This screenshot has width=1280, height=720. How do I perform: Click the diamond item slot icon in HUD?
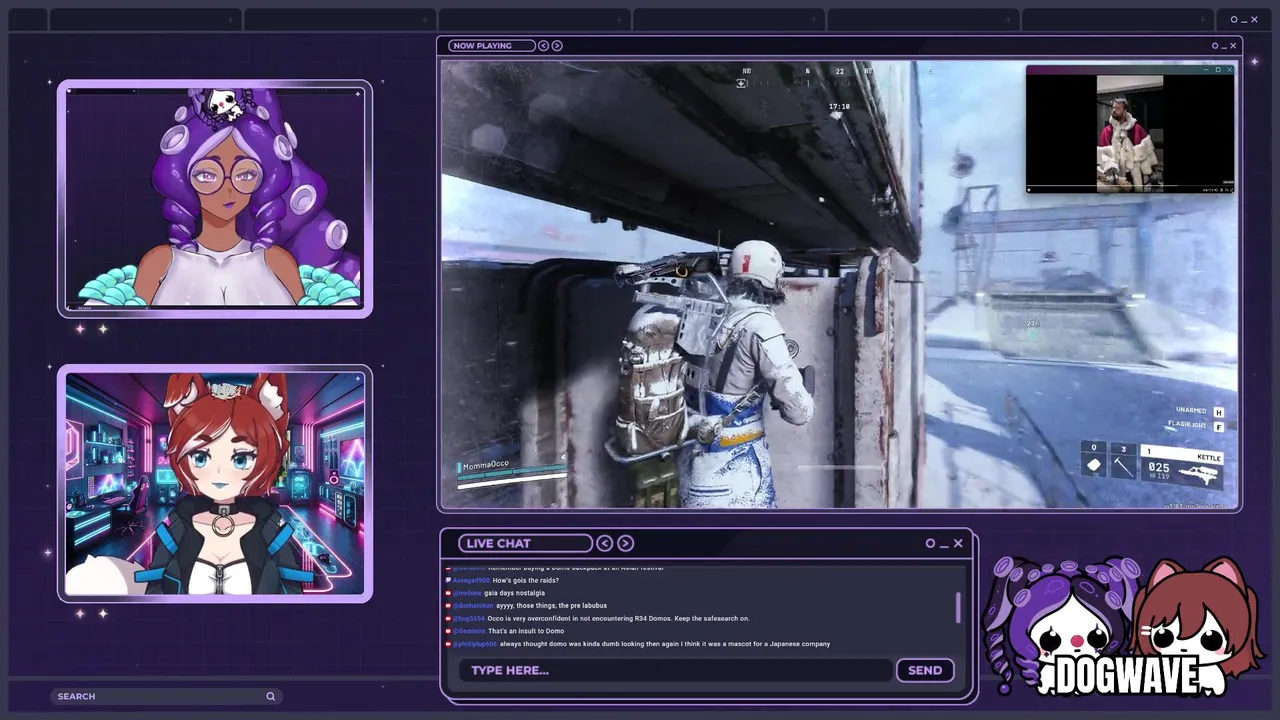1094,466
